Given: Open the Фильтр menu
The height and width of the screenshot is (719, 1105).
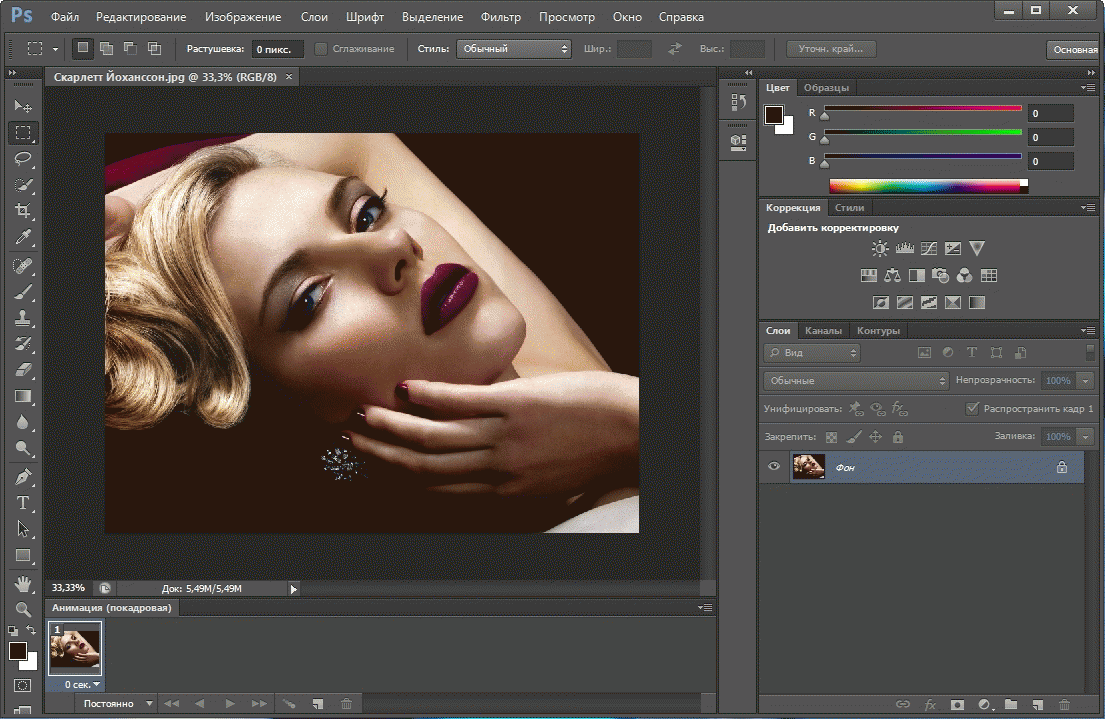Looking at the screenshot, I should pyautogui.click(x=501, y=17).
